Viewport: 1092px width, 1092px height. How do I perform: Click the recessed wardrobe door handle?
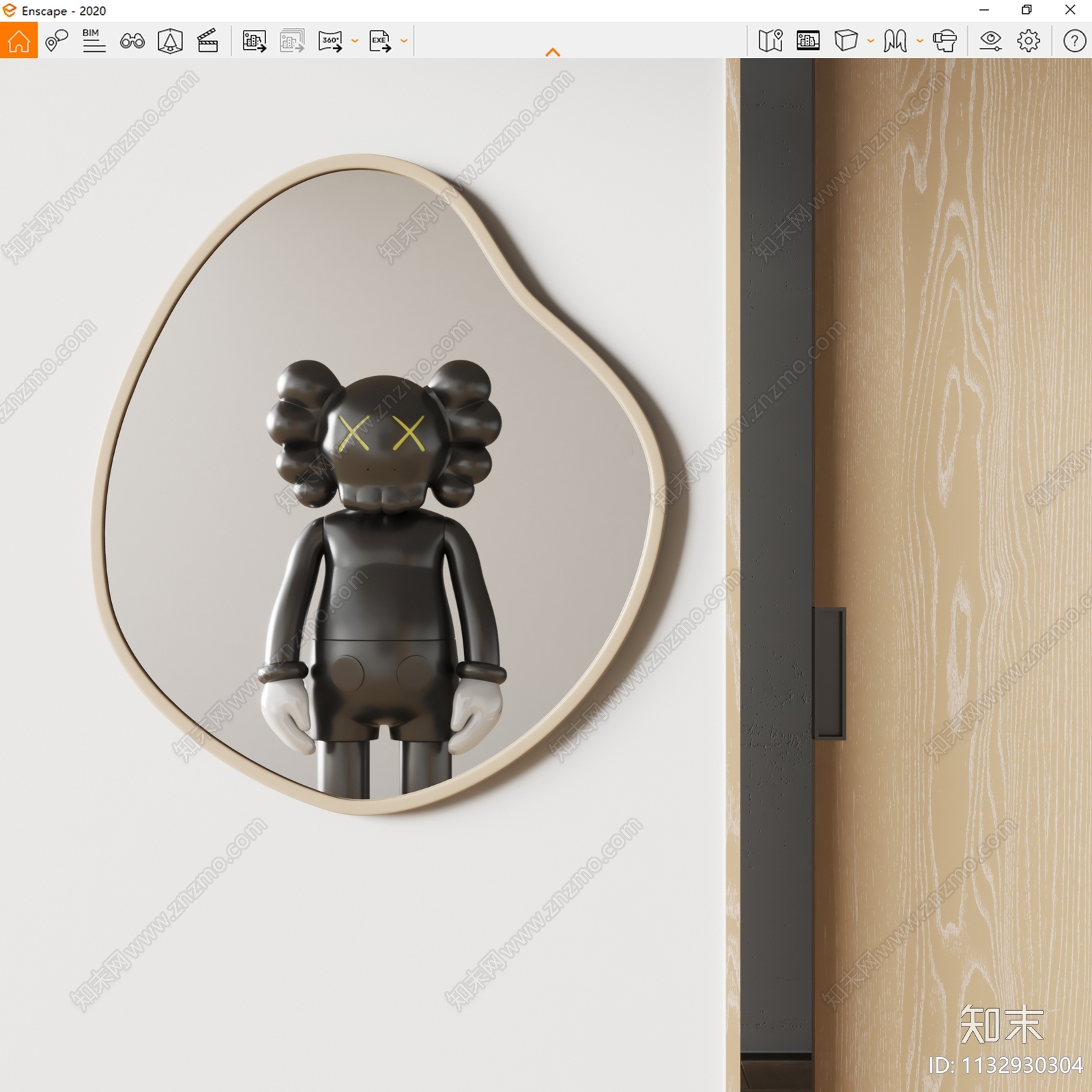[x=829, y=674]
